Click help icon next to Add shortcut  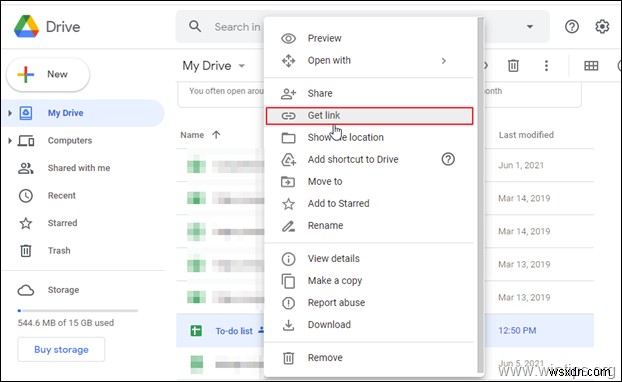pos(448,159)
